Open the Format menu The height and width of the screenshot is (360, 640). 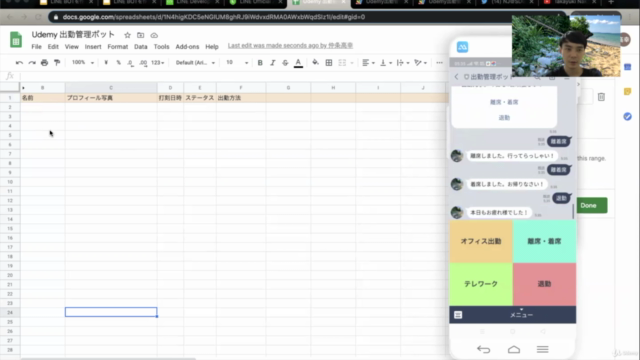coord(118,47)
